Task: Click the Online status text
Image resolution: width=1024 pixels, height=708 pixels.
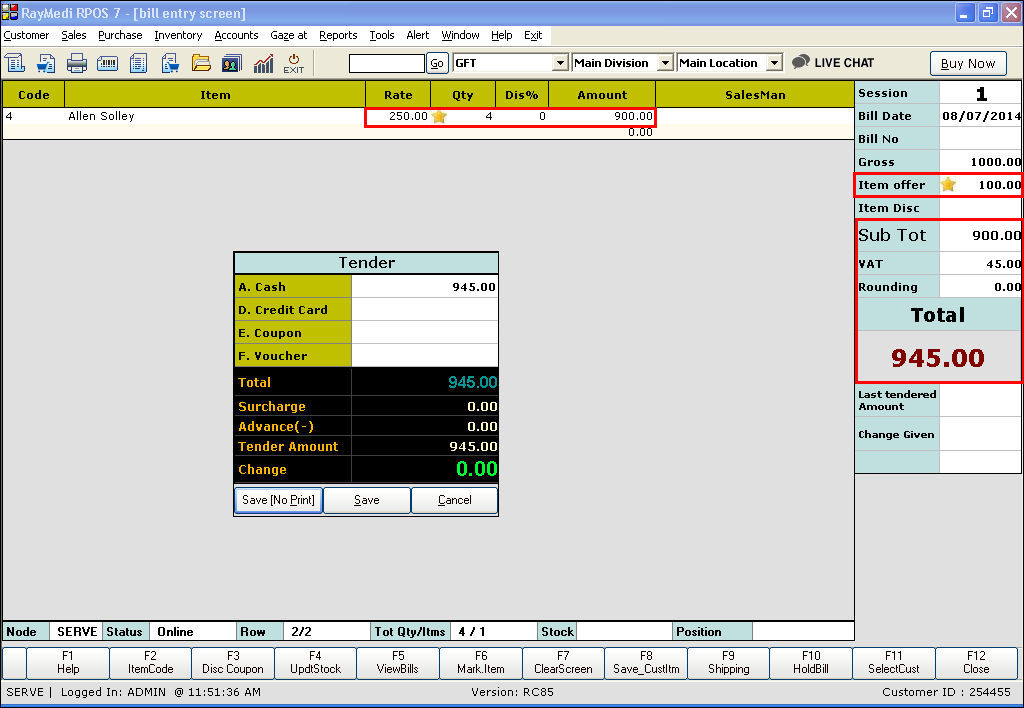Action: point(175,632)
